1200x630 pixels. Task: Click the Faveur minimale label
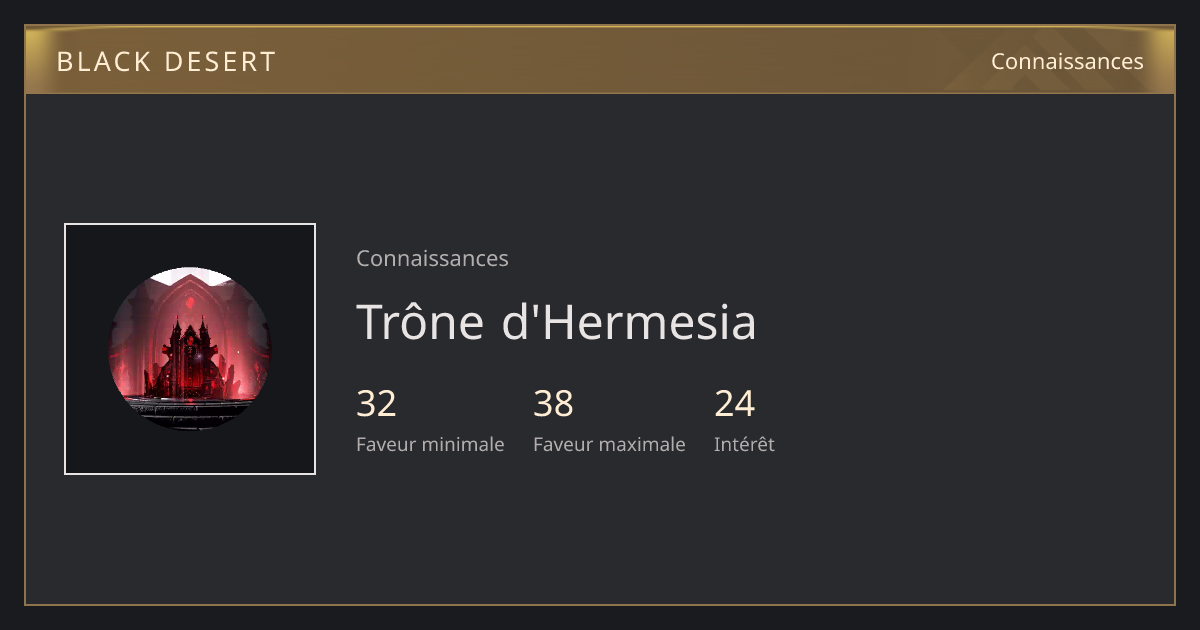pyautogui.click(x=430, y=444)
